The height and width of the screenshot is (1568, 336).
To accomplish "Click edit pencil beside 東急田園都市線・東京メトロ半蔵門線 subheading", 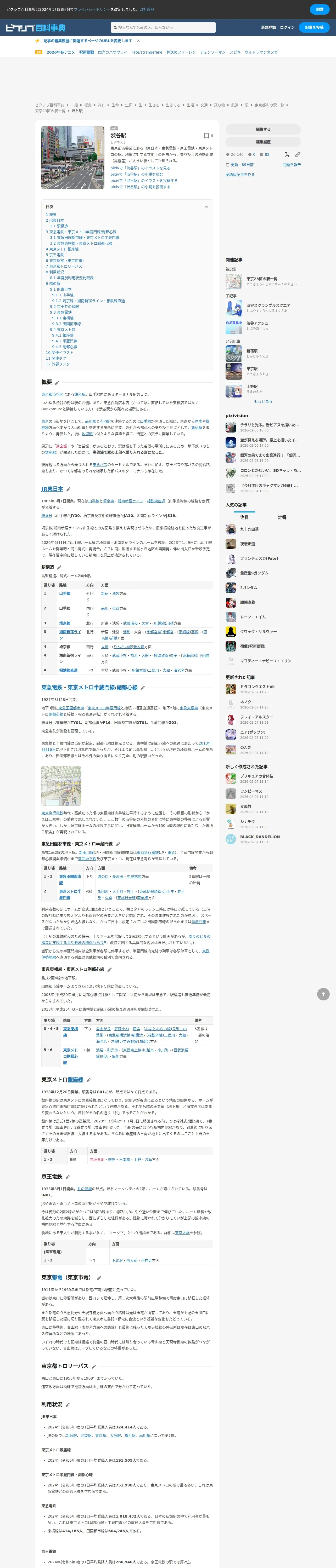I will coord(118,844).
